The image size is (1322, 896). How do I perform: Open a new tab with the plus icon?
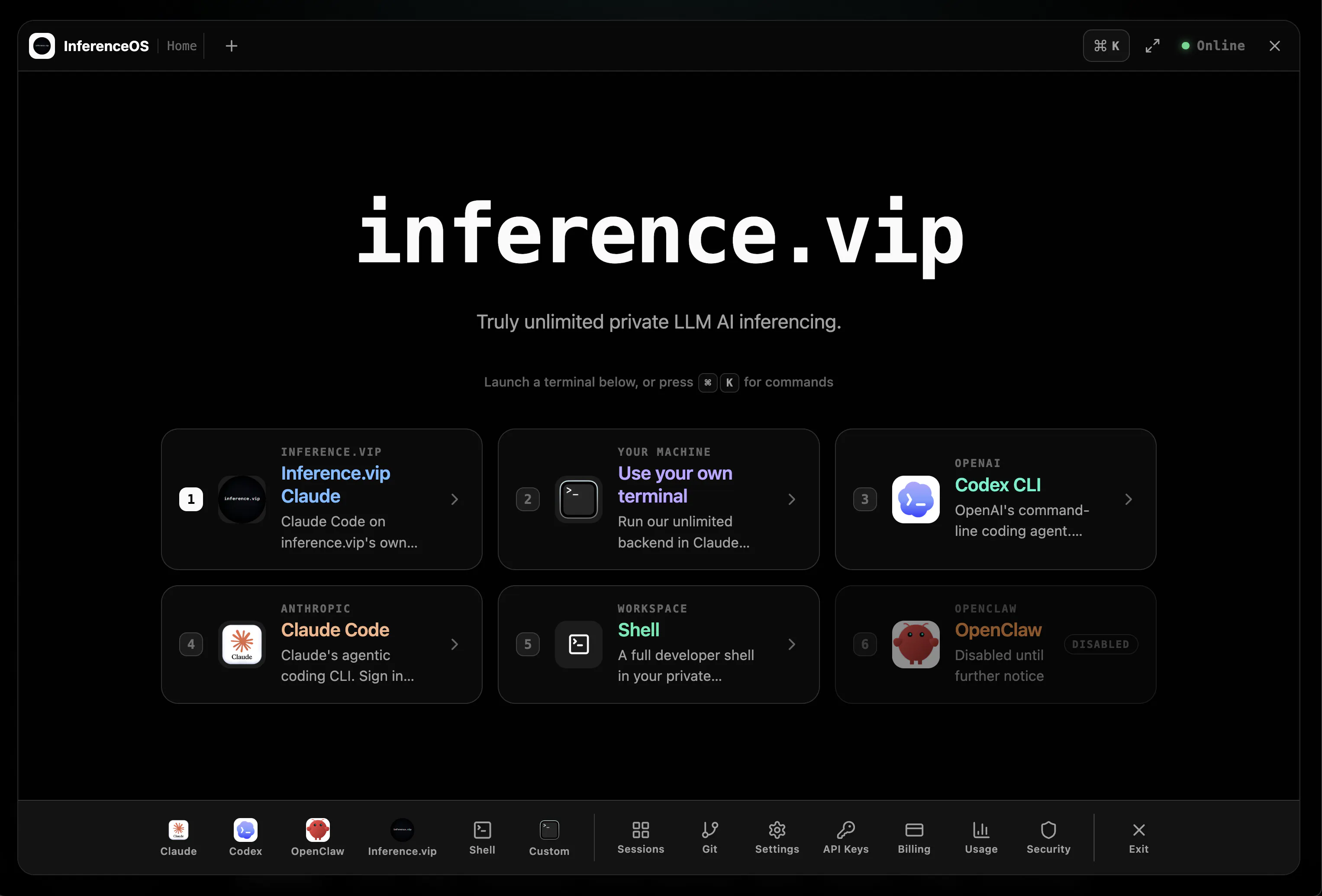pos(232,46)
